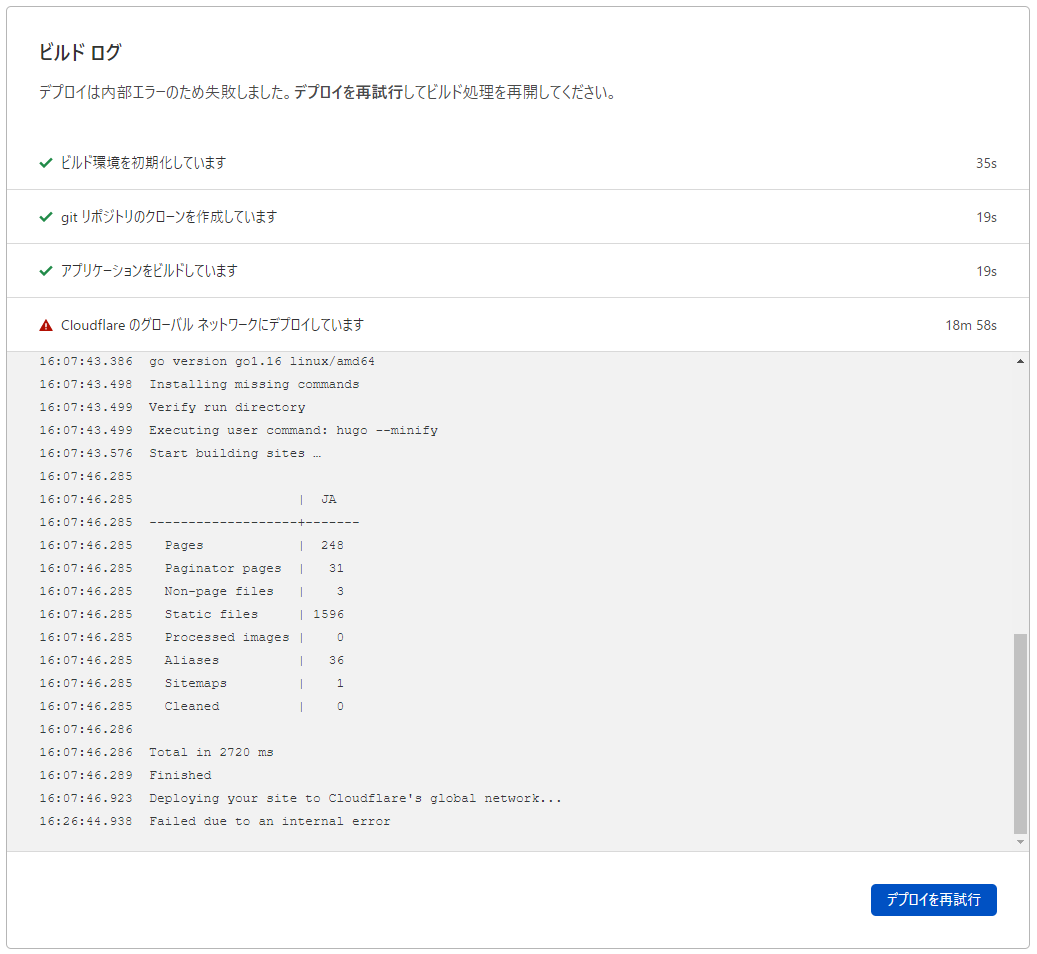Click the 18m 58s deploy duration
Viewport: 1037px width, 954px height.
(971, 325)
